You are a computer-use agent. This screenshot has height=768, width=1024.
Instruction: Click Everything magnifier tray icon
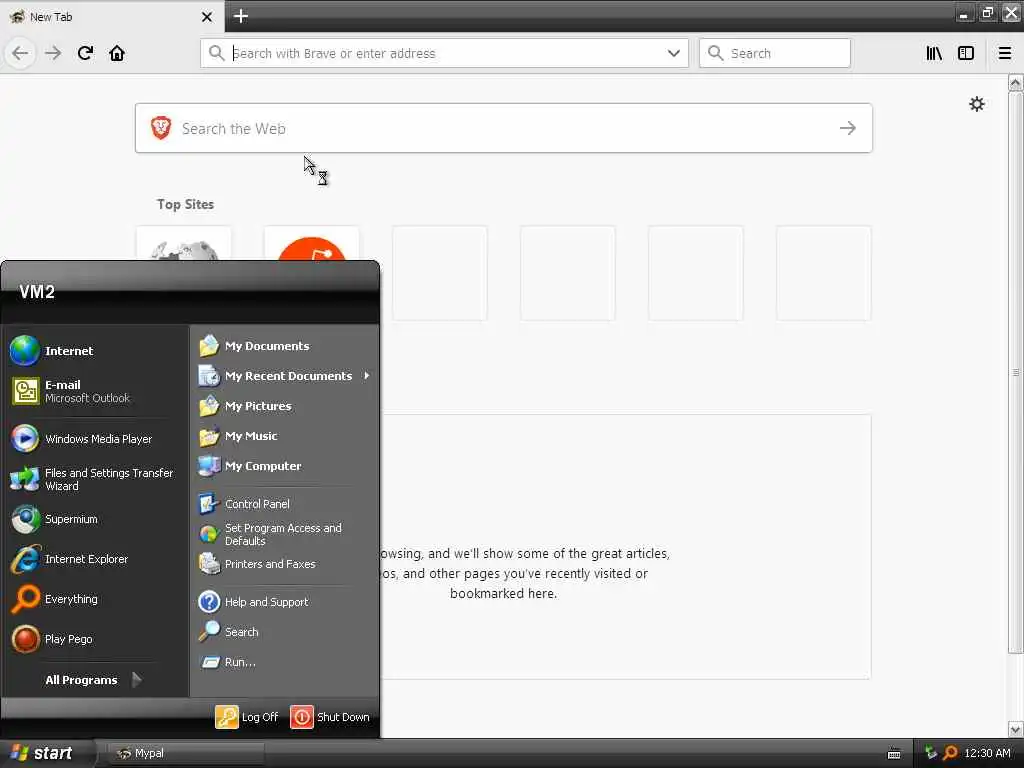pyautogui.click(x=950, y=753)
